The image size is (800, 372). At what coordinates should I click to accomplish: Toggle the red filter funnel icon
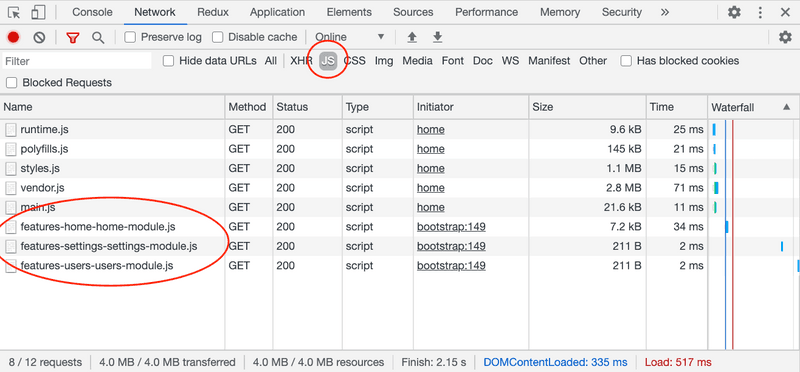[x=73, y=37]
